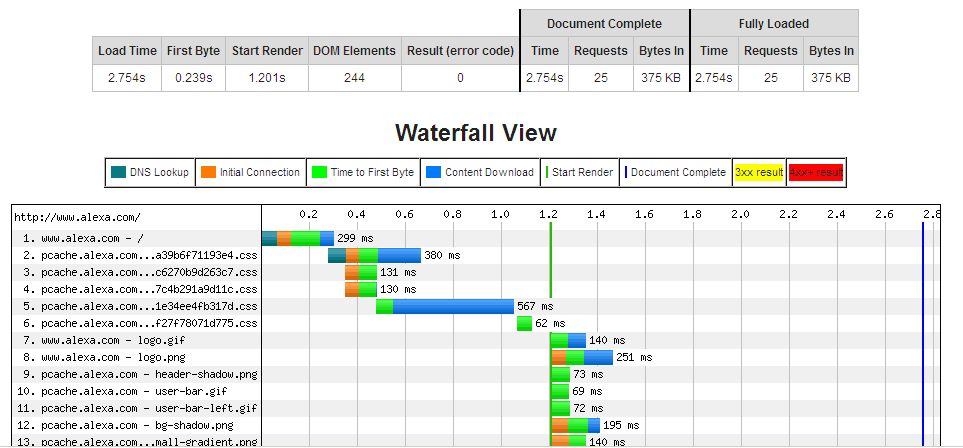The image size is (963, 448).
Task: Click the DNS Lookup teal legend swatch
Action: (118, 173)
